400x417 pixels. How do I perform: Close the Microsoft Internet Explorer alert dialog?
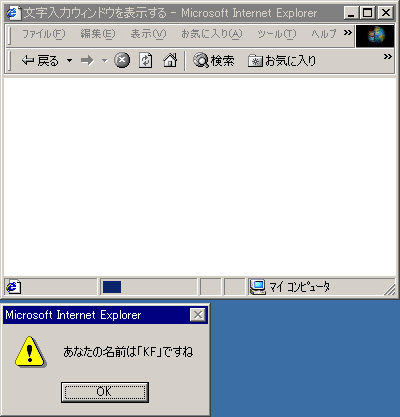(198, 315)
